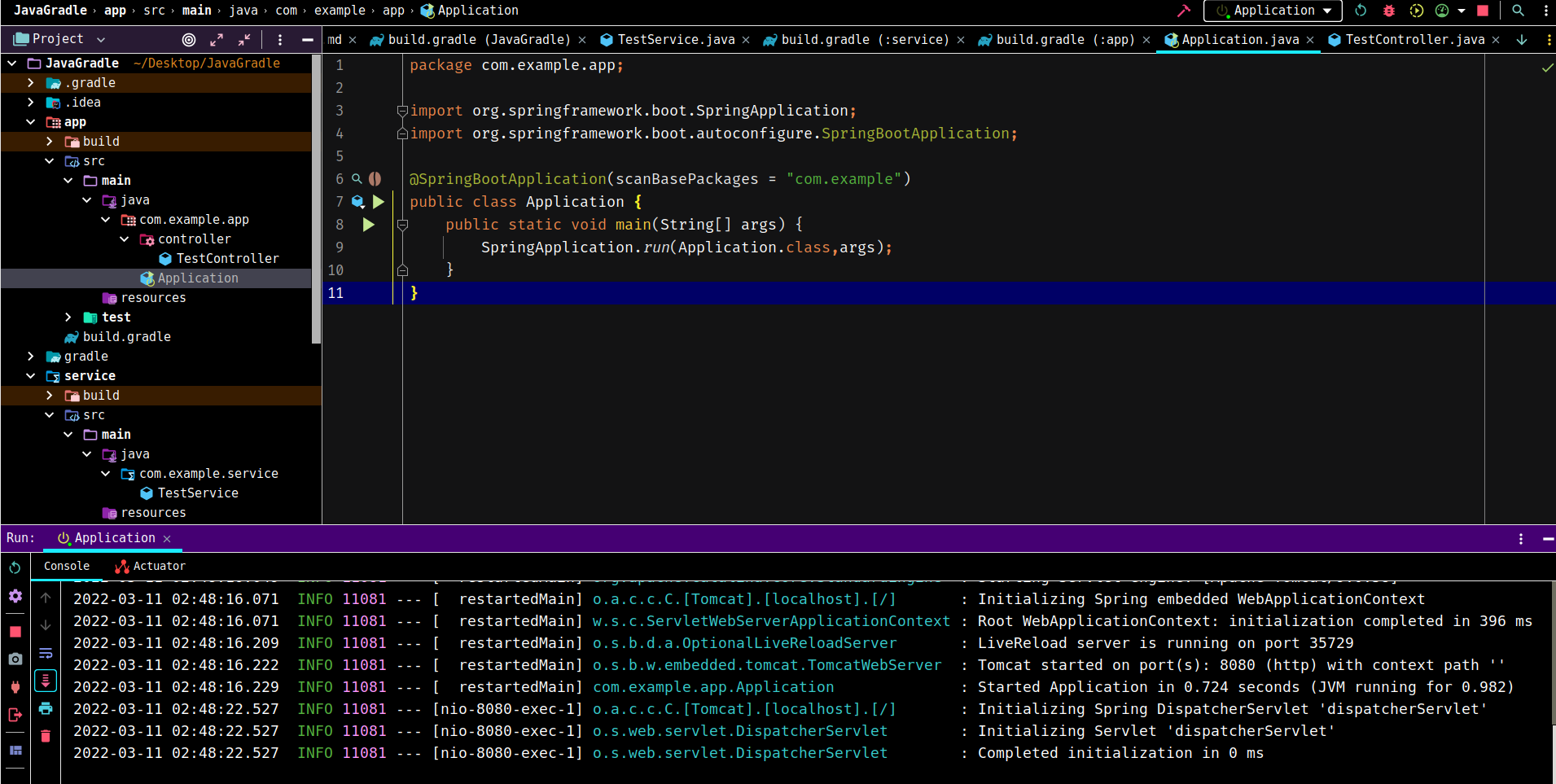
Task: Run Application with Coverage icon
Action: [1417, 11]
